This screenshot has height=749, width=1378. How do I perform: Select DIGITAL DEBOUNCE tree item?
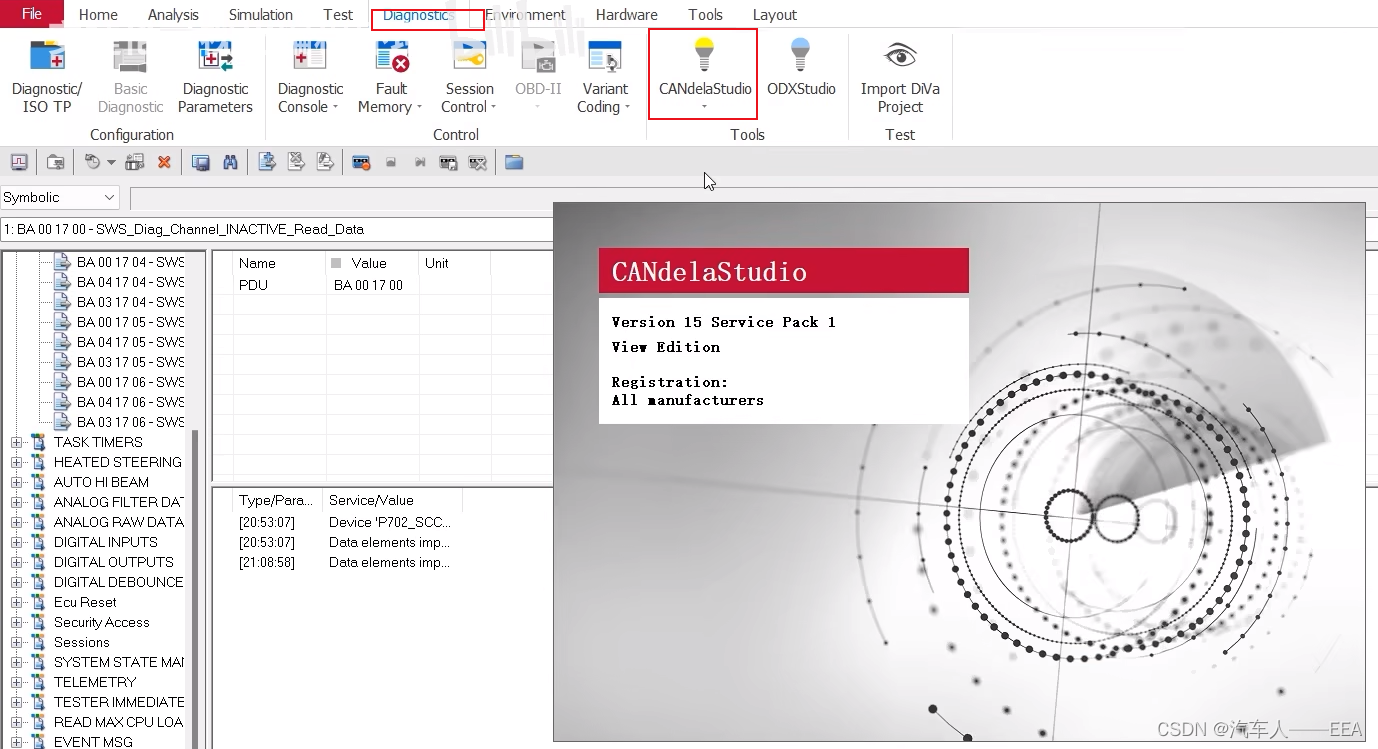119,582
